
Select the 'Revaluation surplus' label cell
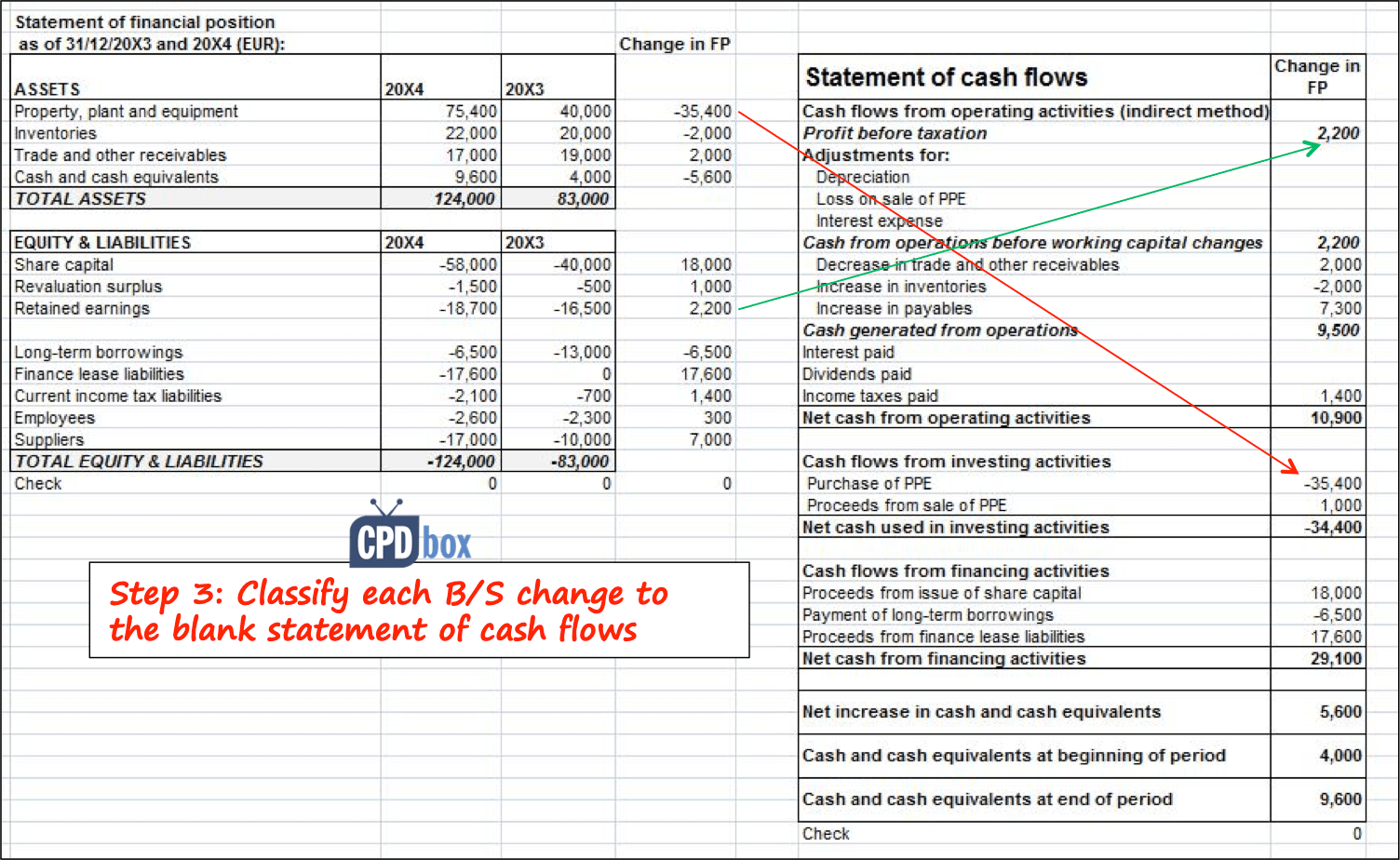click(88, 287)
